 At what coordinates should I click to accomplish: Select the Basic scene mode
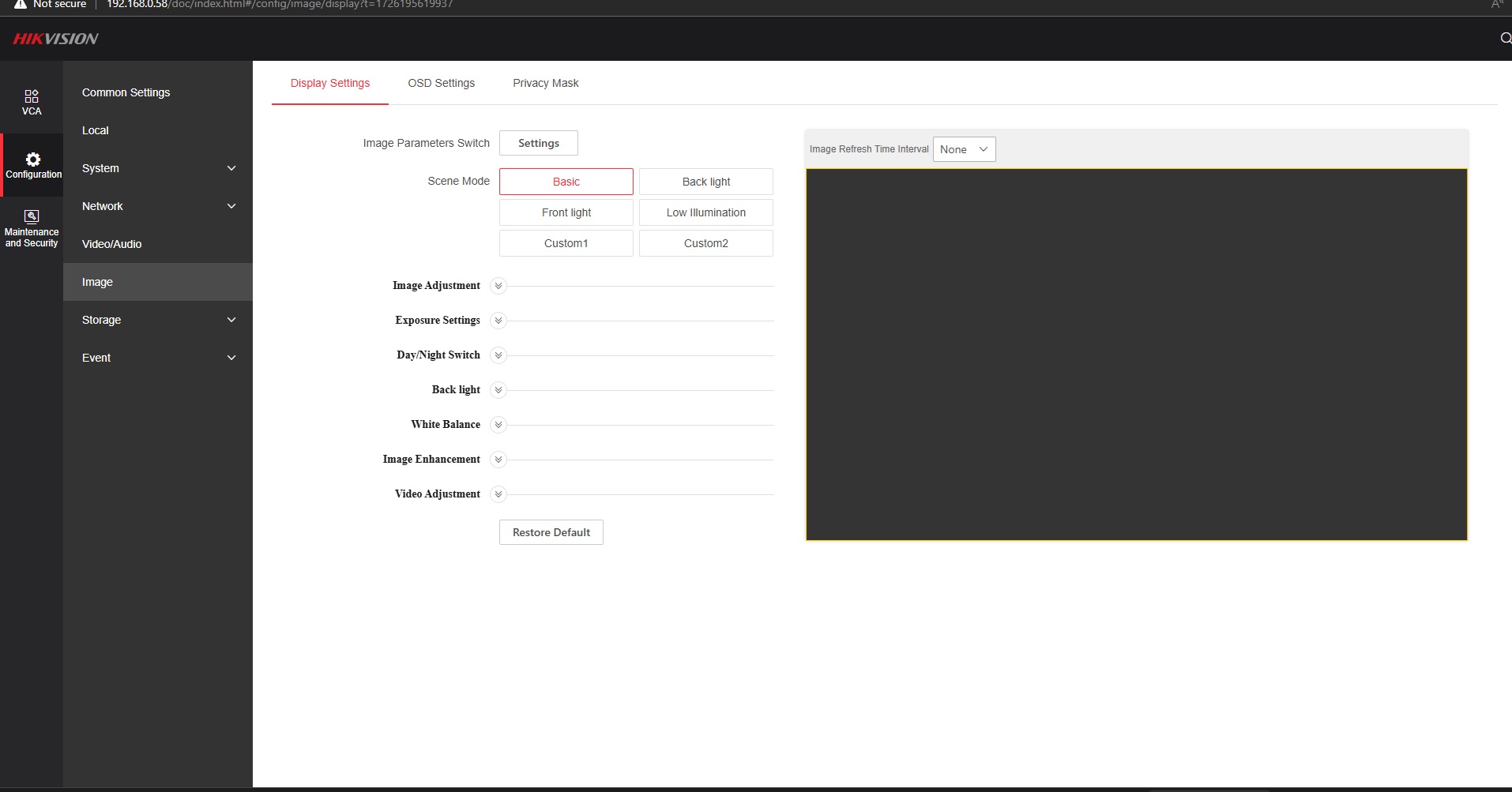(566, 182)
